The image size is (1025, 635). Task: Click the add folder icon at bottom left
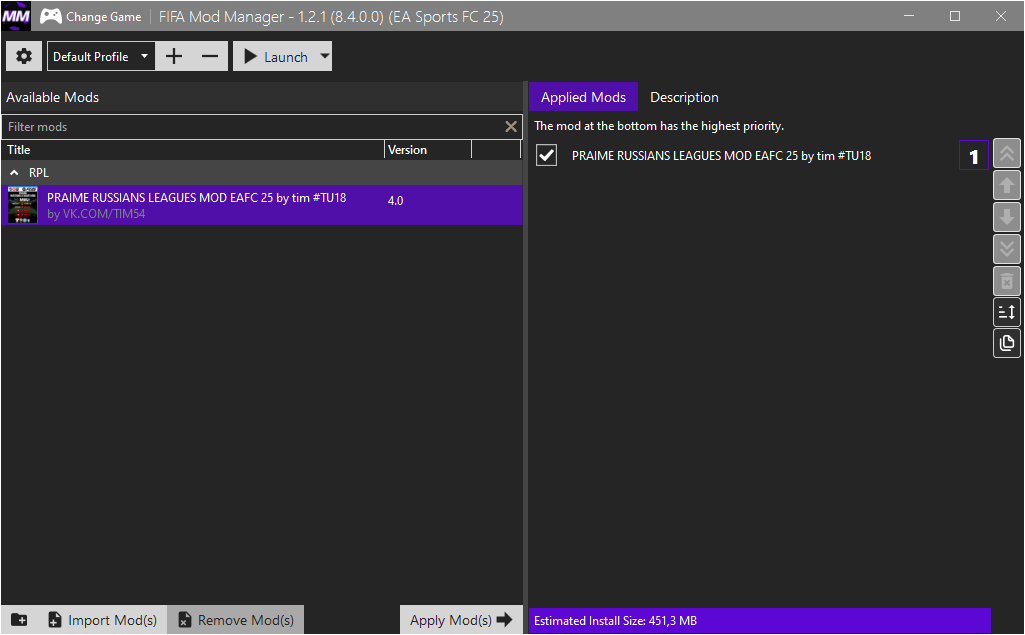click(x=20, y=619)
